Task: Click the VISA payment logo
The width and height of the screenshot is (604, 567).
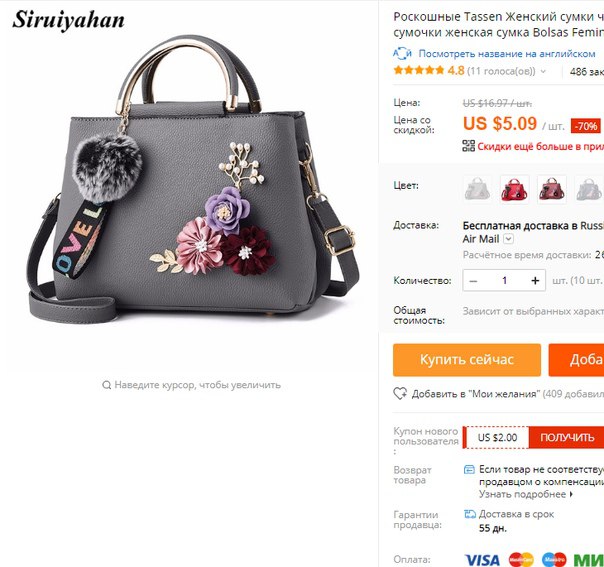Action: point(482,560)
